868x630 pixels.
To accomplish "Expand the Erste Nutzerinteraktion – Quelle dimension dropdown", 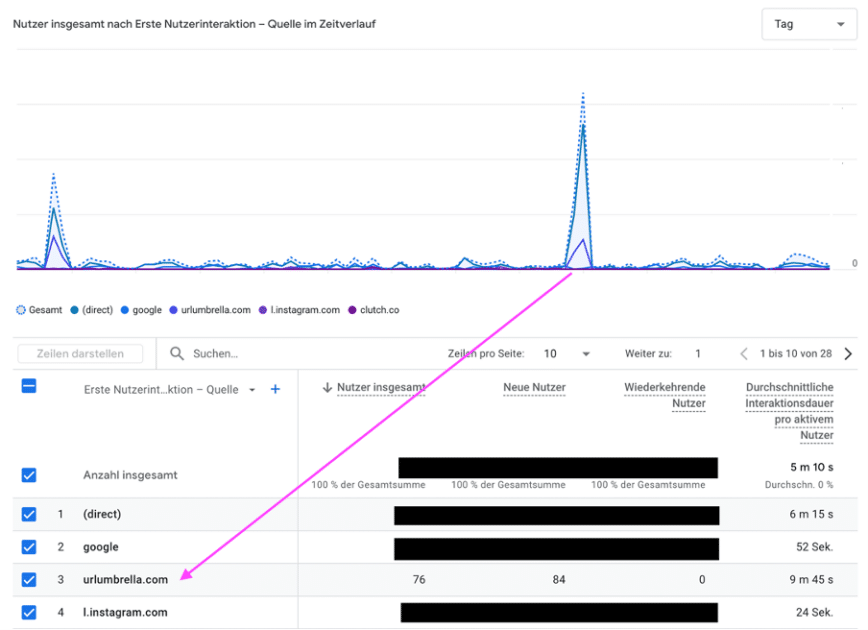I will pos(252,390).
